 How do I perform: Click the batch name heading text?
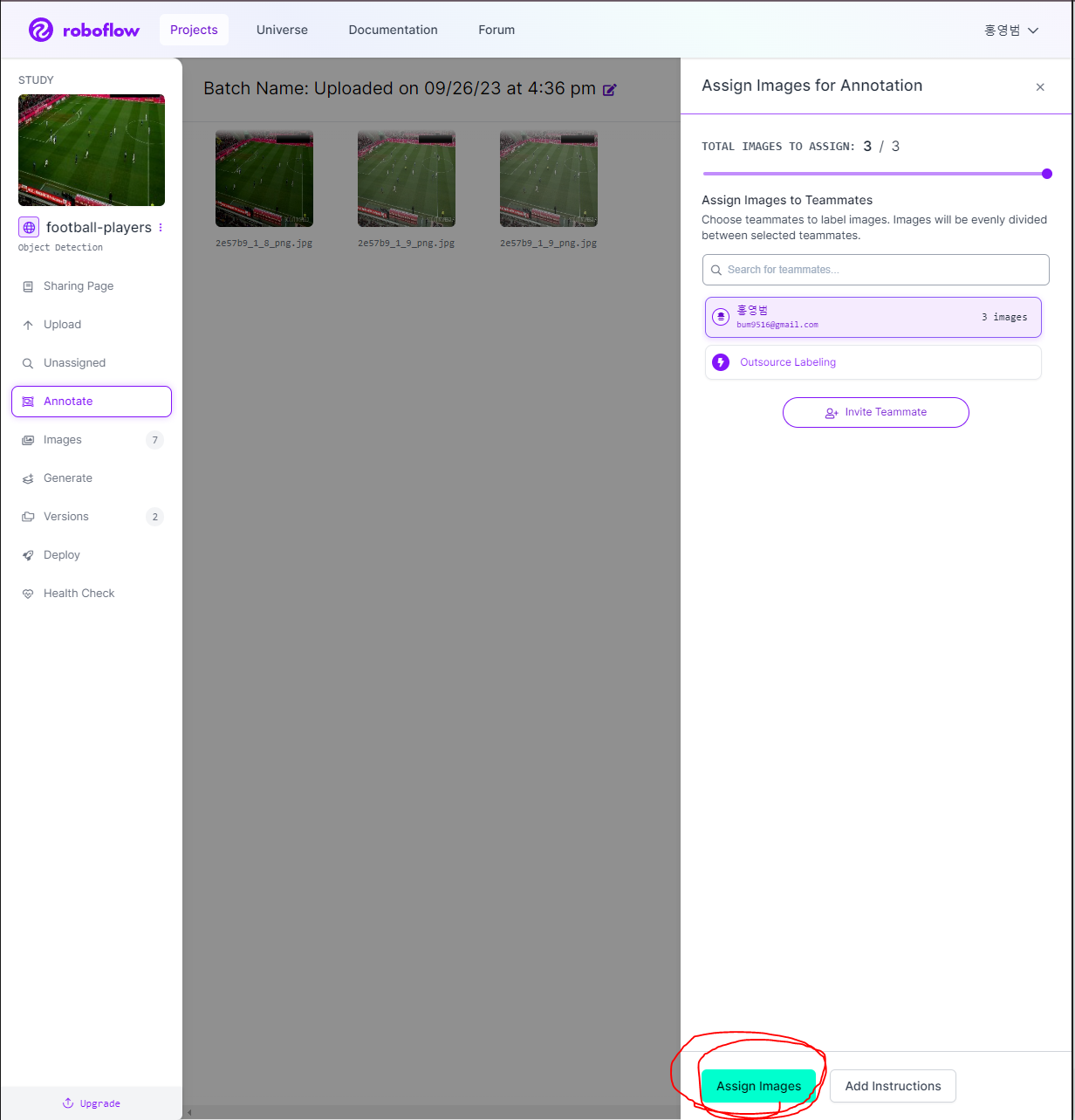tap(400, 88)
